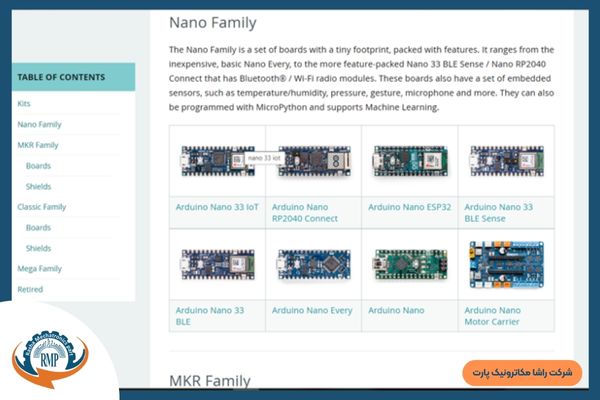600x400 pixels.
Task: Click the Arduino Nano 33 BLE board image
Action: [217, 264]
